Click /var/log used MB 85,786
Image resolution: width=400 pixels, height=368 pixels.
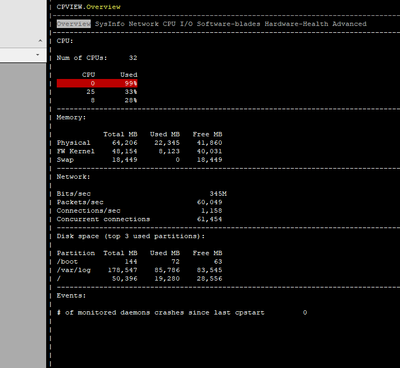pyautogui.click(x=167, y=270)
